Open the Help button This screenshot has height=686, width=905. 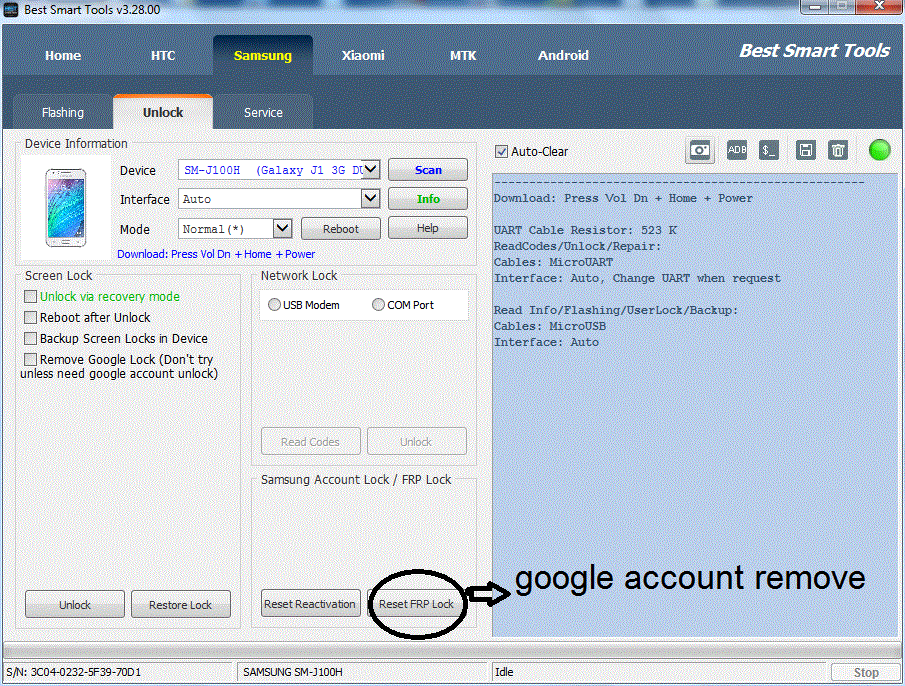428,228
